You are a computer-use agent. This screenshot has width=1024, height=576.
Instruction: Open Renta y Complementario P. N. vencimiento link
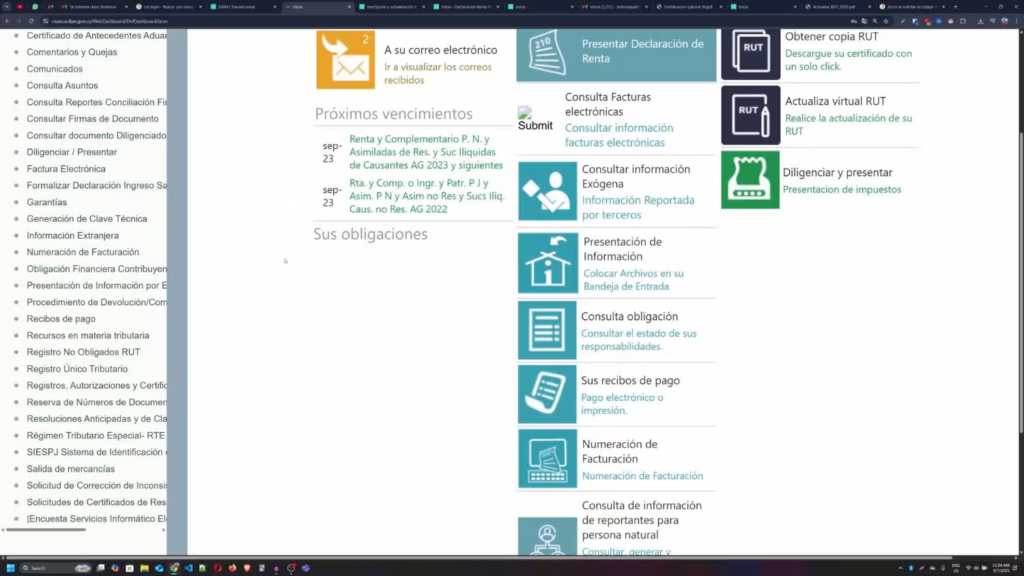(426, 152)
